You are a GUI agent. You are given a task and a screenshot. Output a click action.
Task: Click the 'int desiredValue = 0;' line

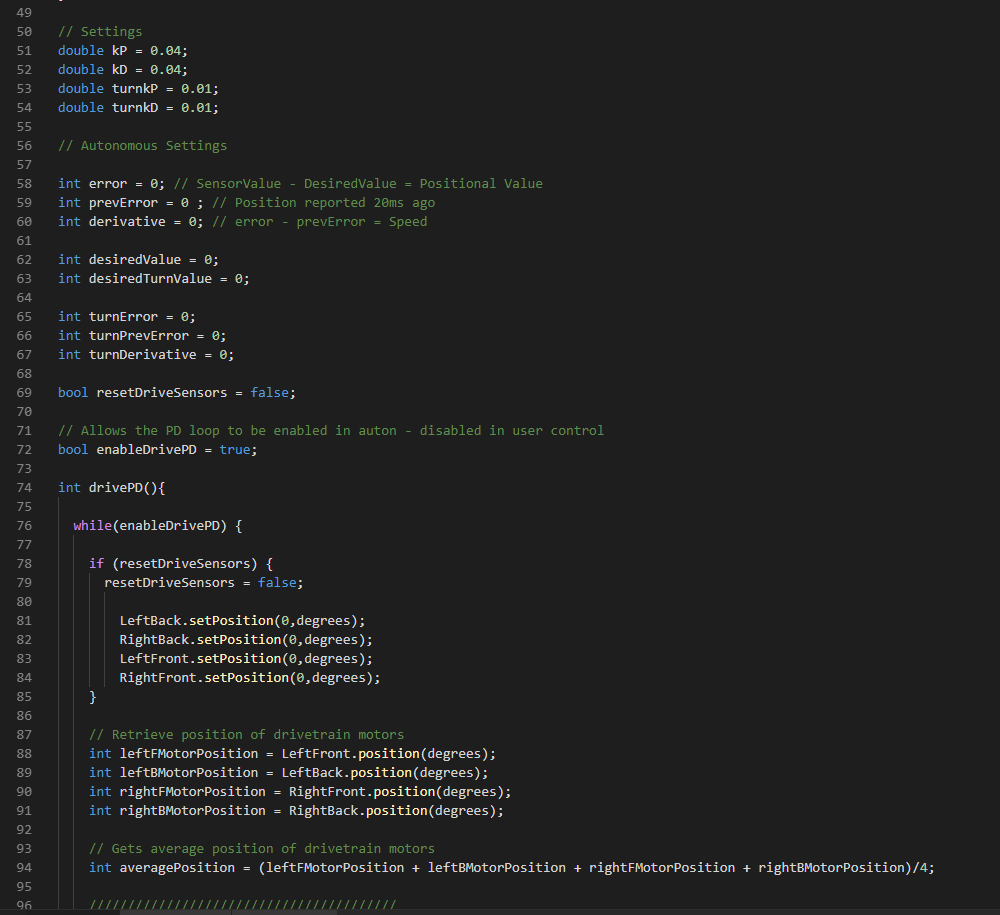[138, 260]
